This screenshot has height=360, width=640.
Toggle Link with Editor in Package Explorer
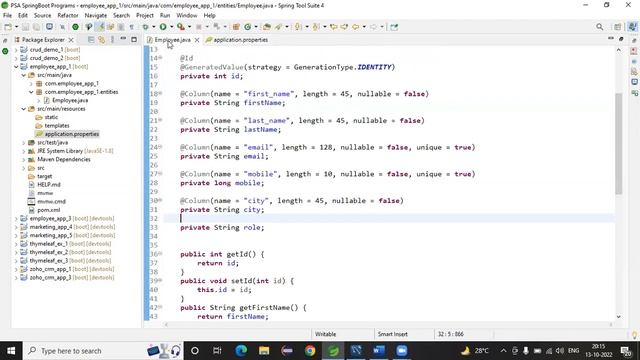tap(102, 40)
